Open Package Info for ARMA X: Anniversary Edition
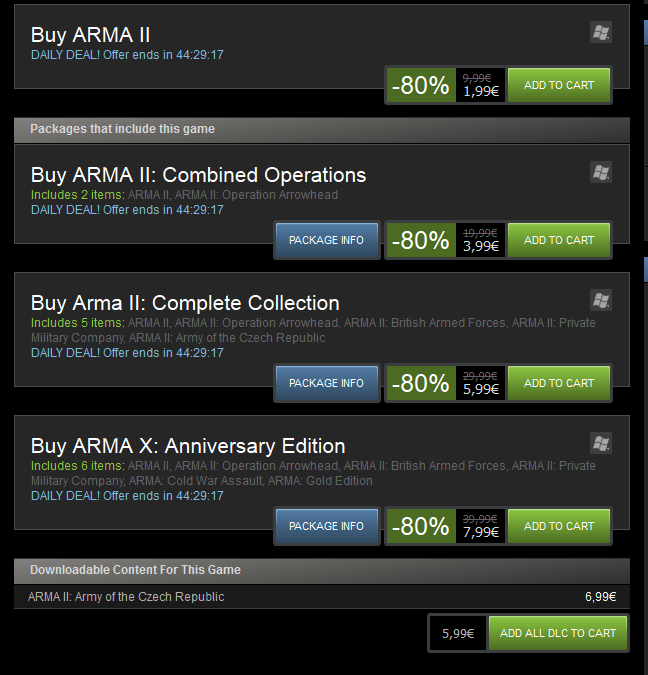The image size is (648, 675). (x=326, y=526)
